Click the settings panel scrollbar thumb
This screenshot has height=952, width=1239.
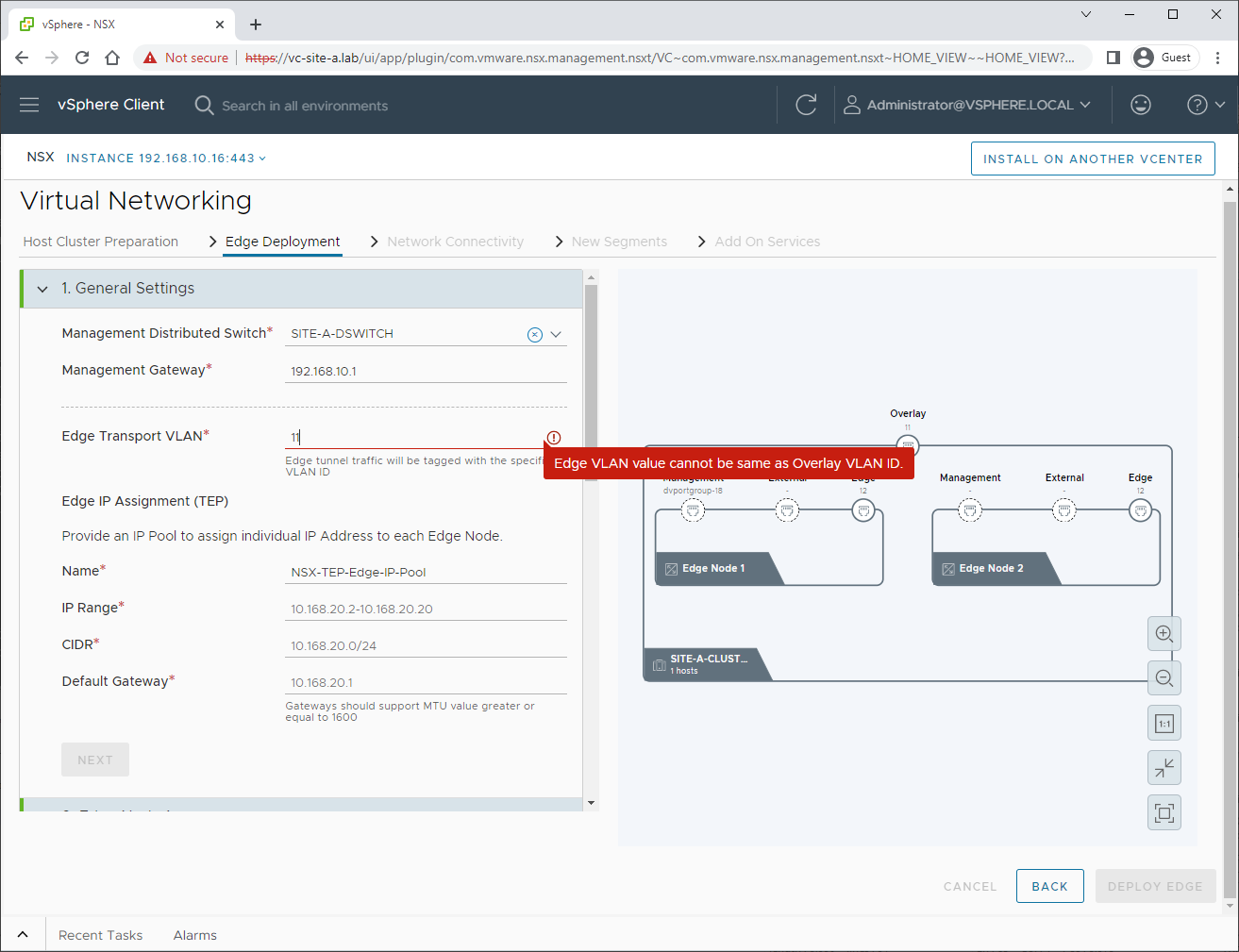tap(592, 382)
